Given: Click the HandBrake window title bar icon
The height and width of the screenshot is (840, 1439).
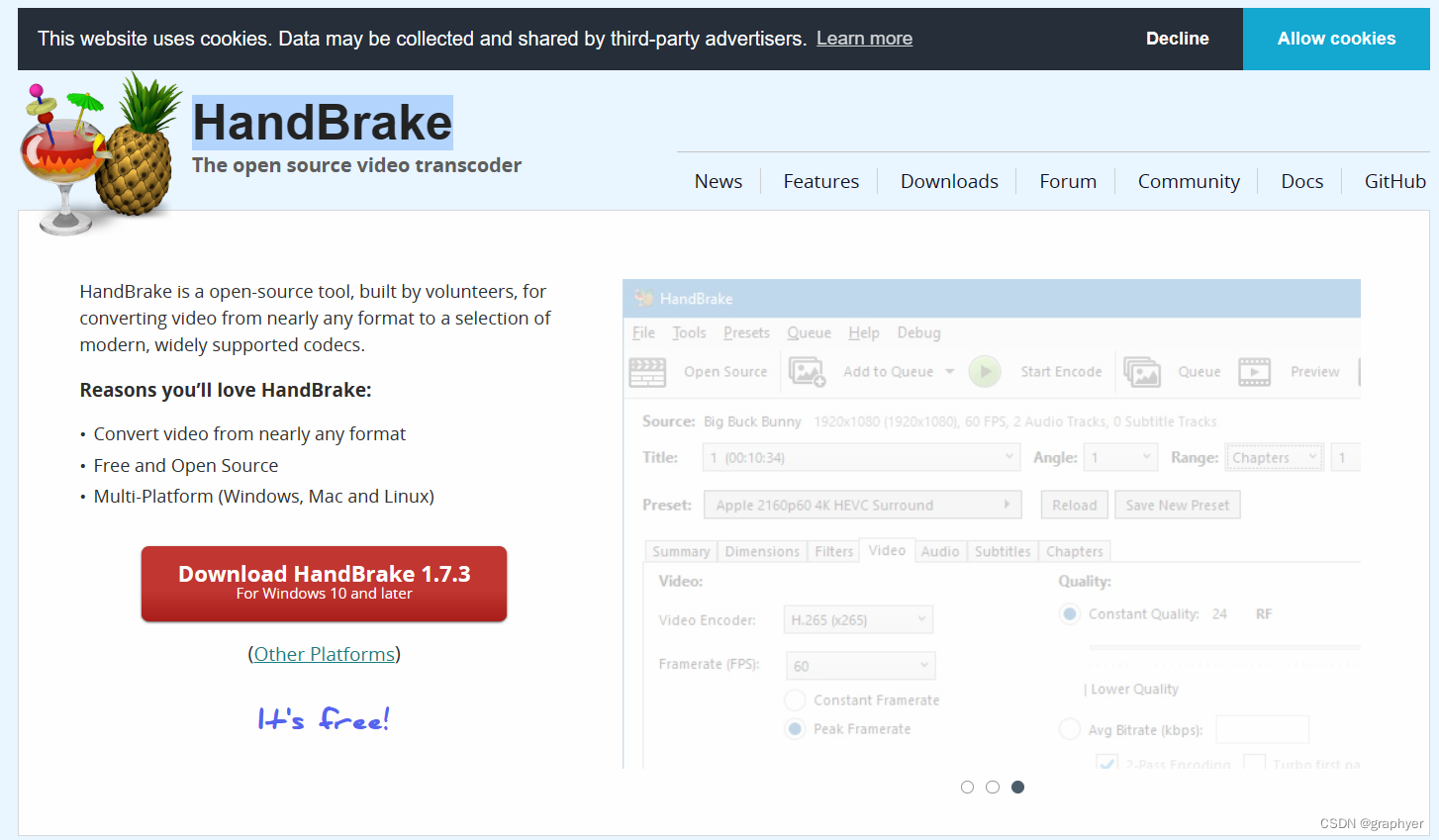Looking at the screenshot, I should click(644, 298).
